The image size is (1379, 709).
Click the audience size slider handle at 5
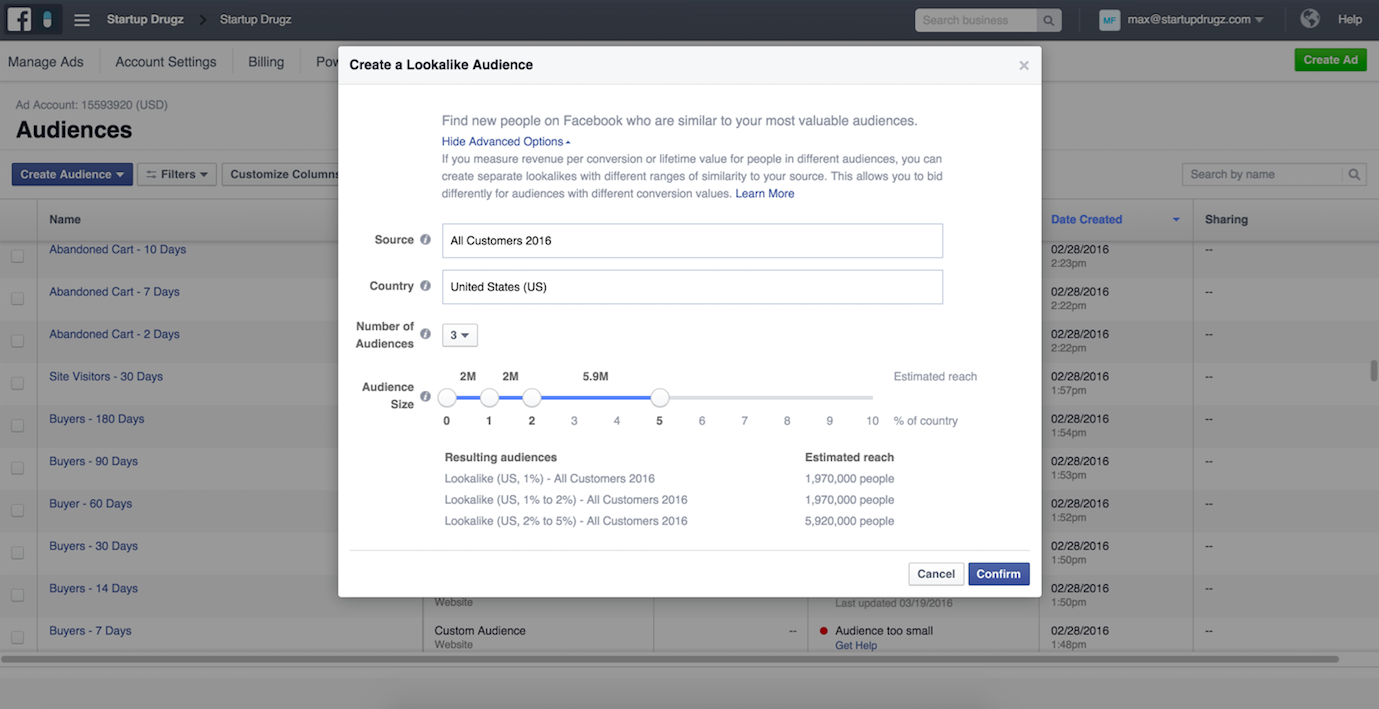(x=659, y=398)
